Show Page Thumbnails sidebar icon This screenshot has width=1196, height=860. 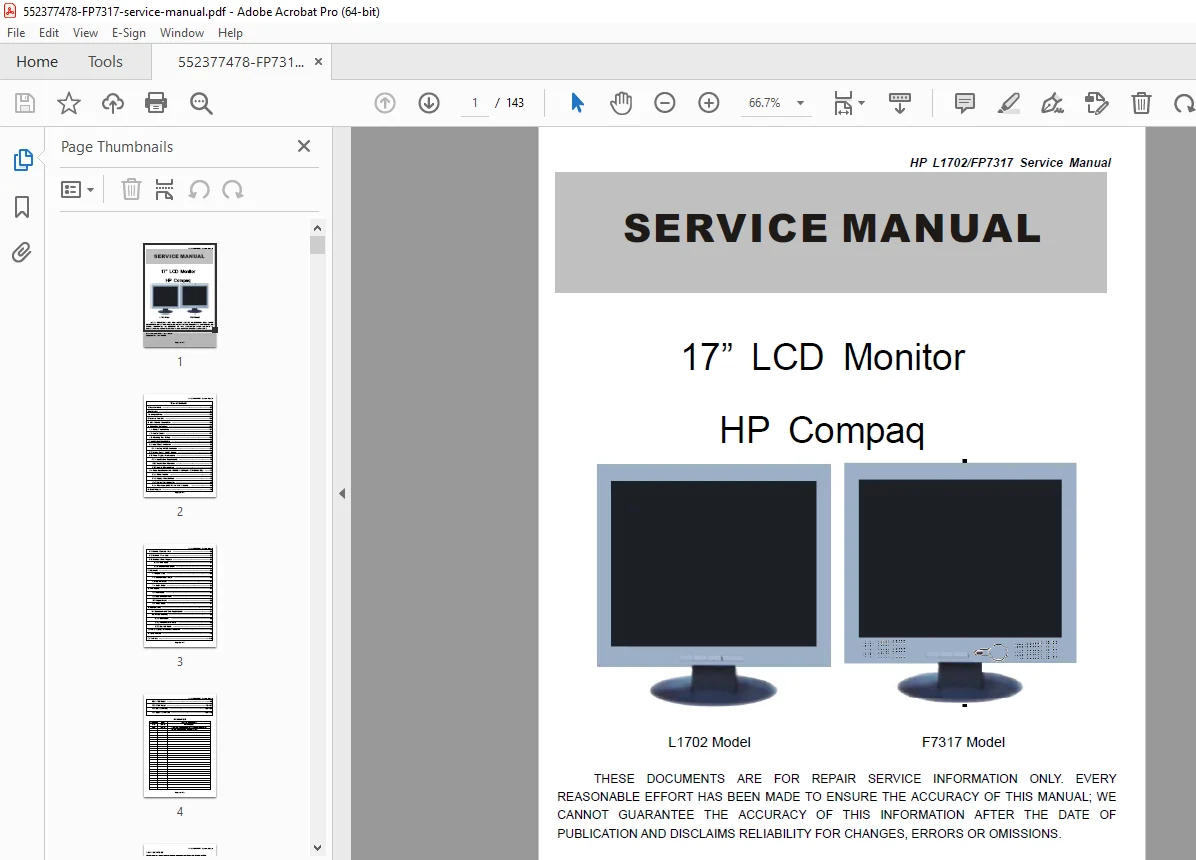coord(23,160)
